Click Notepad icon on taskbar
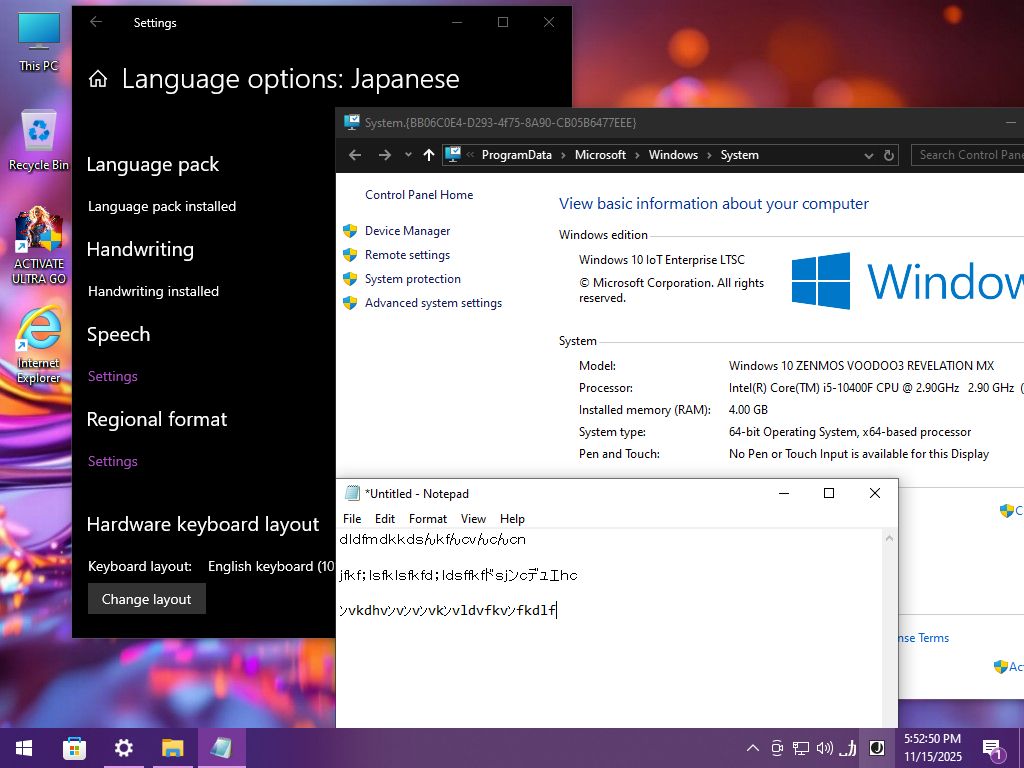 (221, 748)
